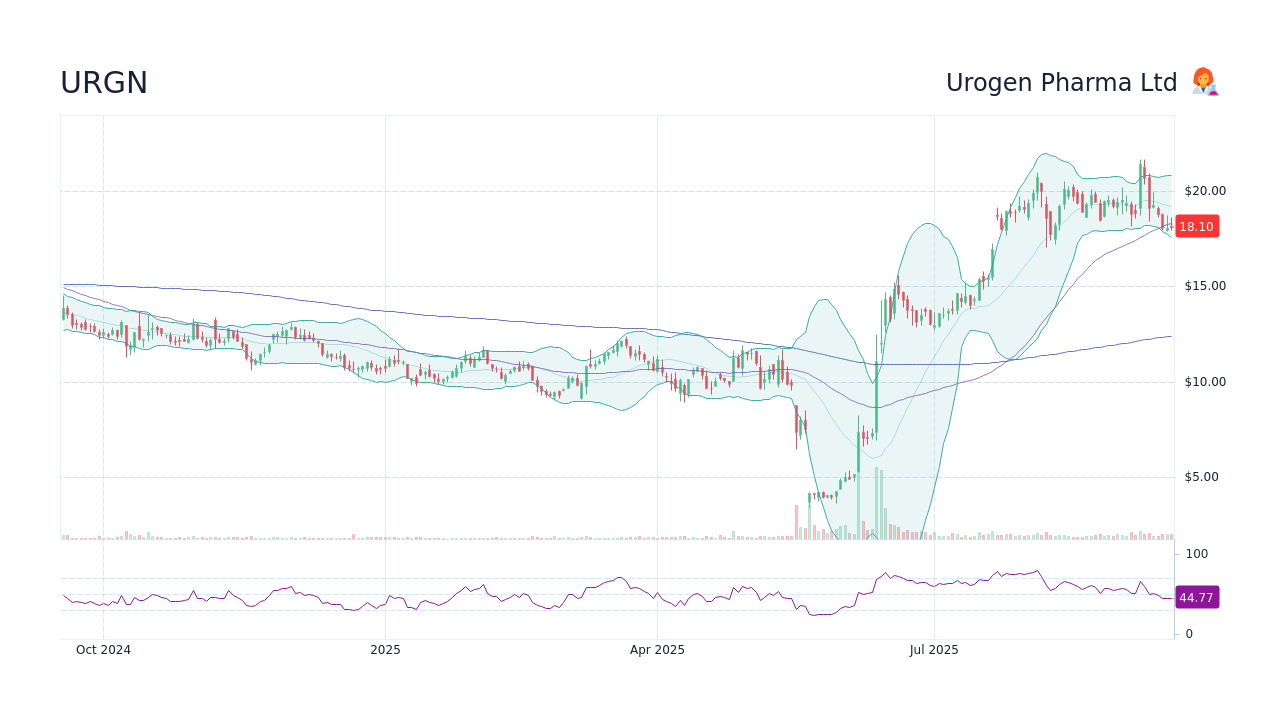This screenshot has width=1280, height=720.
Task: Click the red 18.10 current price label
Action: [x=1196, y=227]
